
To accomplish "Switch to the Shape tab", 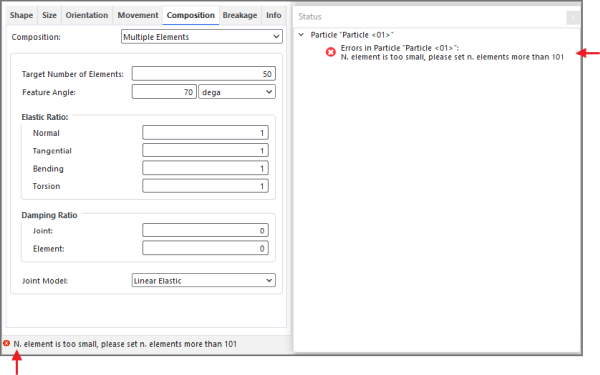I will pyautogui.click(x=21, y=15).
